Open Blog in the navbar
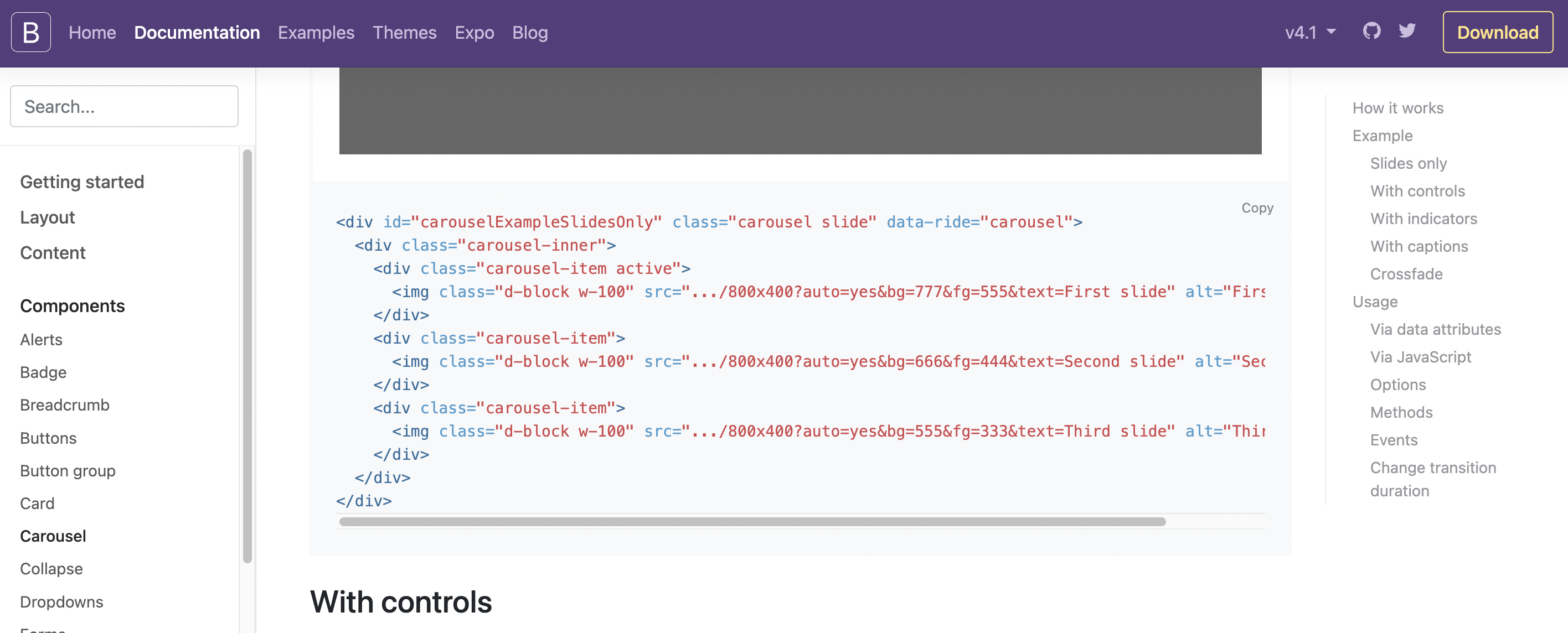This screenshot has height=633, width=1568. (529, 32)
